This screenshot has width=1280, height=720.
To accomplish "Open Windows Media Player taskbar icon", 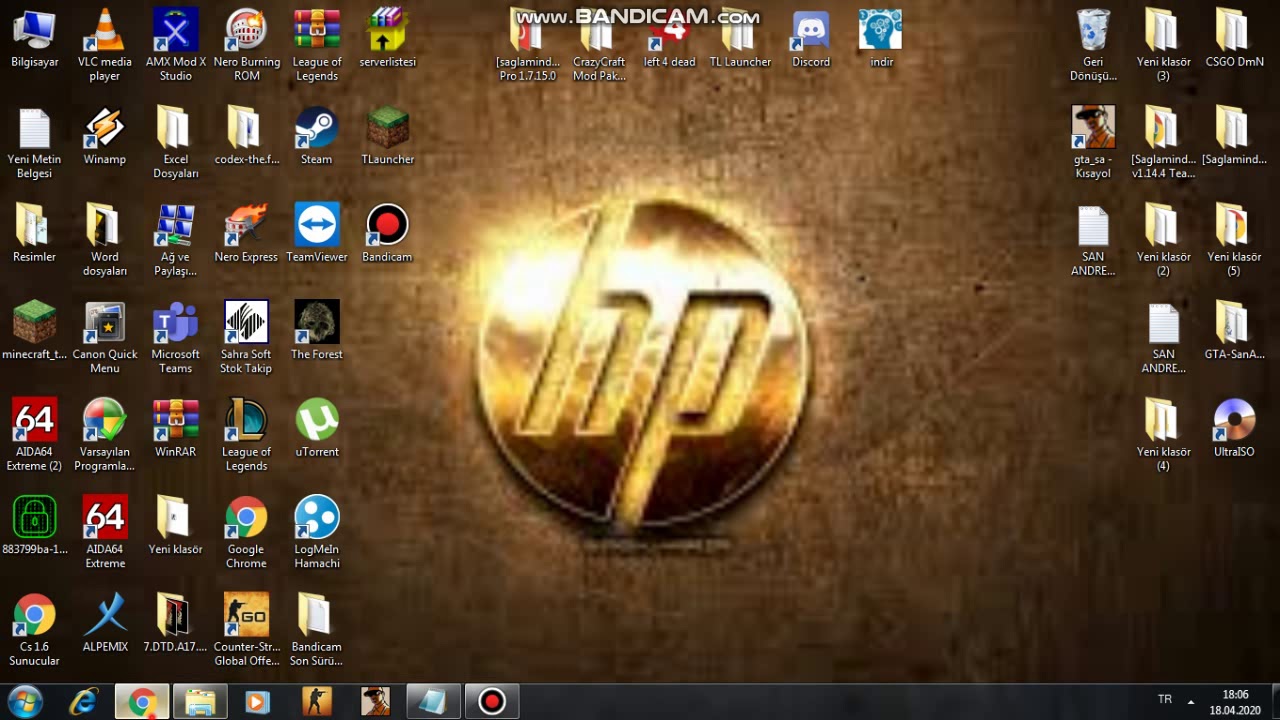I will [x=257, y=702].
